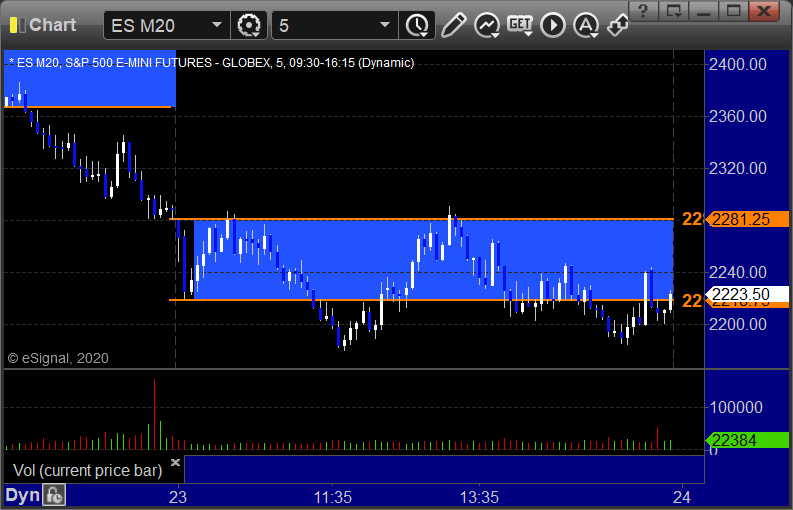Click the 2400.00 price axis label
This screenshot has width=793, height=510.
click(x=737, y=64)
